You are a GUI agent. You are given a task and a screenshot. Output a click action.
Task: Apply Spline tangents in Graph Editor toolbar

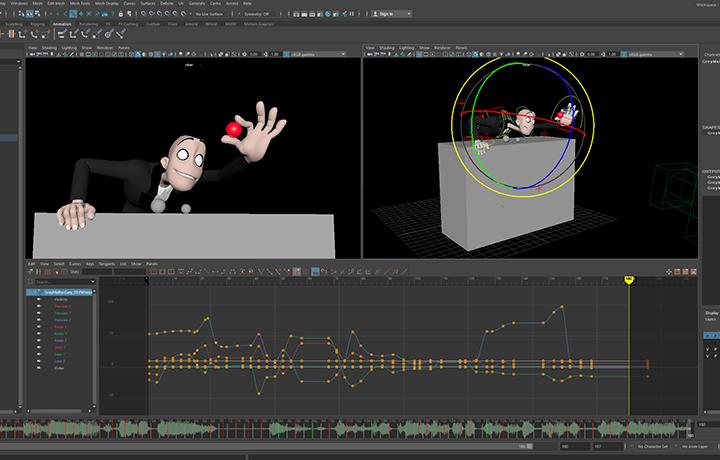(189, 272)
